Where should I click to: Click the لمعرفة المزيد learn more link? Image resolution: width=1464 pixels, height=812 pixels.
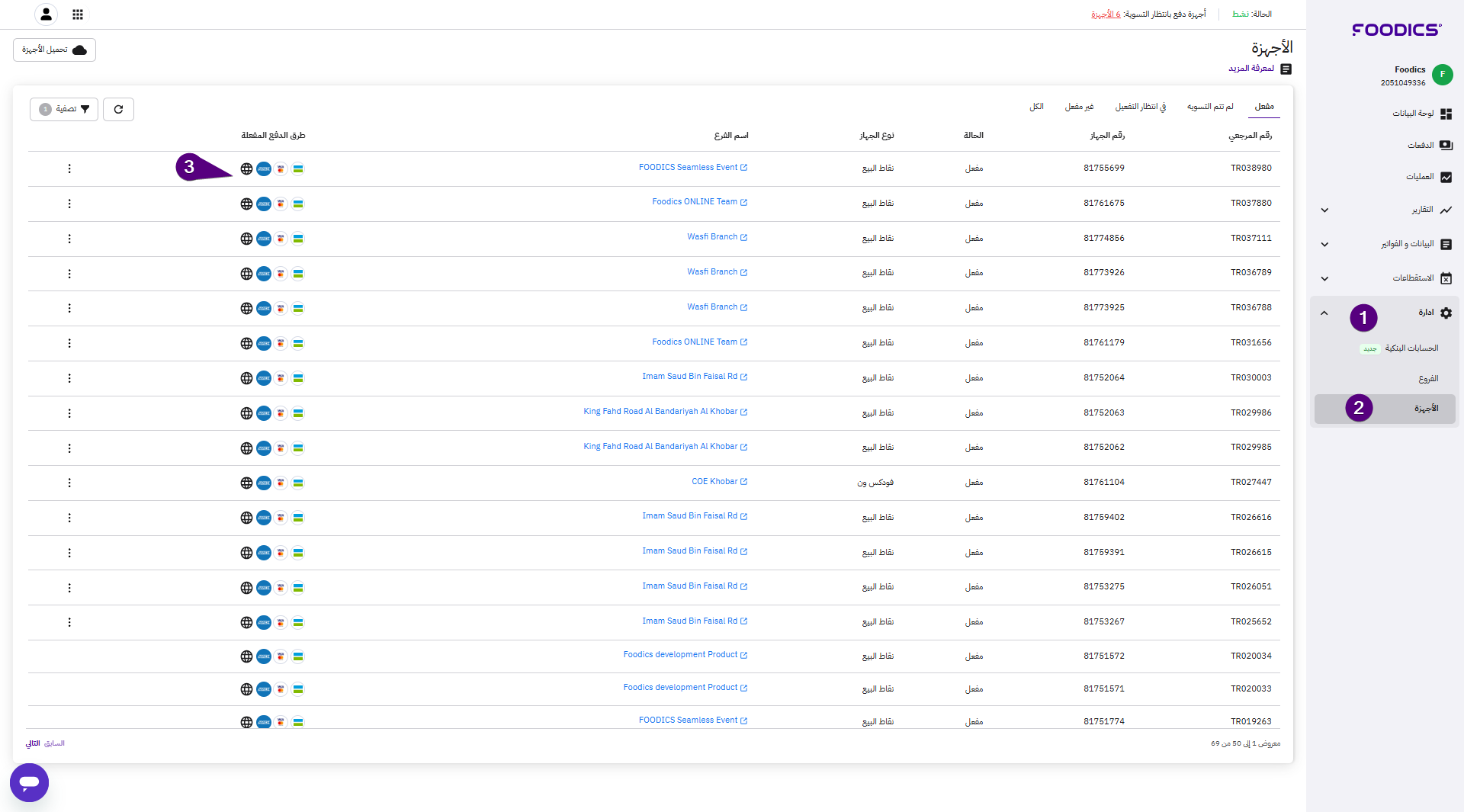[x=1251, y=69]
